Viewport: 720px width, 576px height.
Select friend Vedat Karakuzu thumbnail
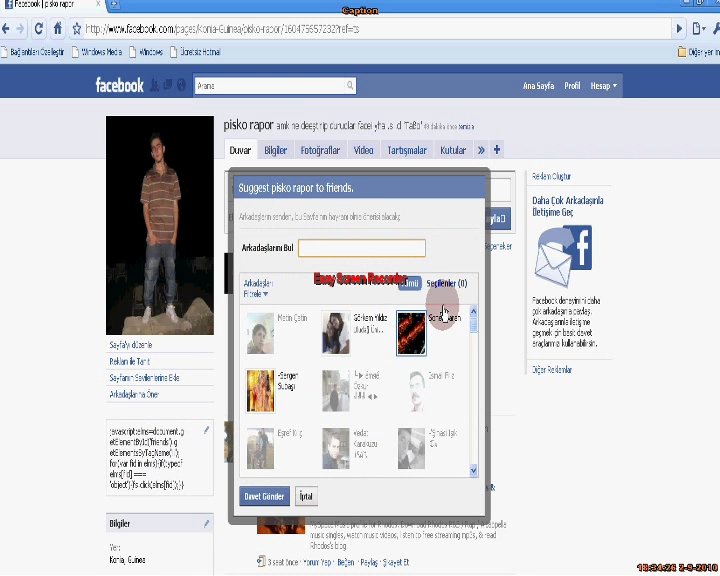(x=336, y=448)
